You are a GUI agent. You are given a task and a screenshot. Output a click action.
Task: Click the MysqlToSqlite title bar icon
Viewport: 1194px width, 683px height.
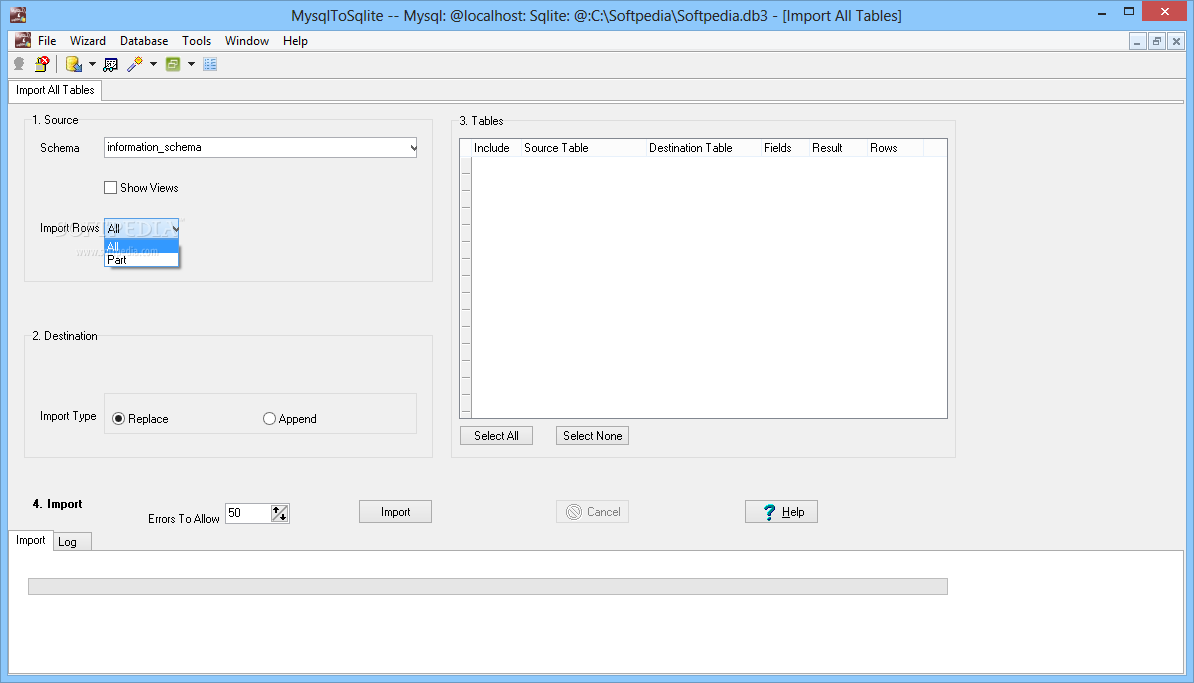(18, 14)
